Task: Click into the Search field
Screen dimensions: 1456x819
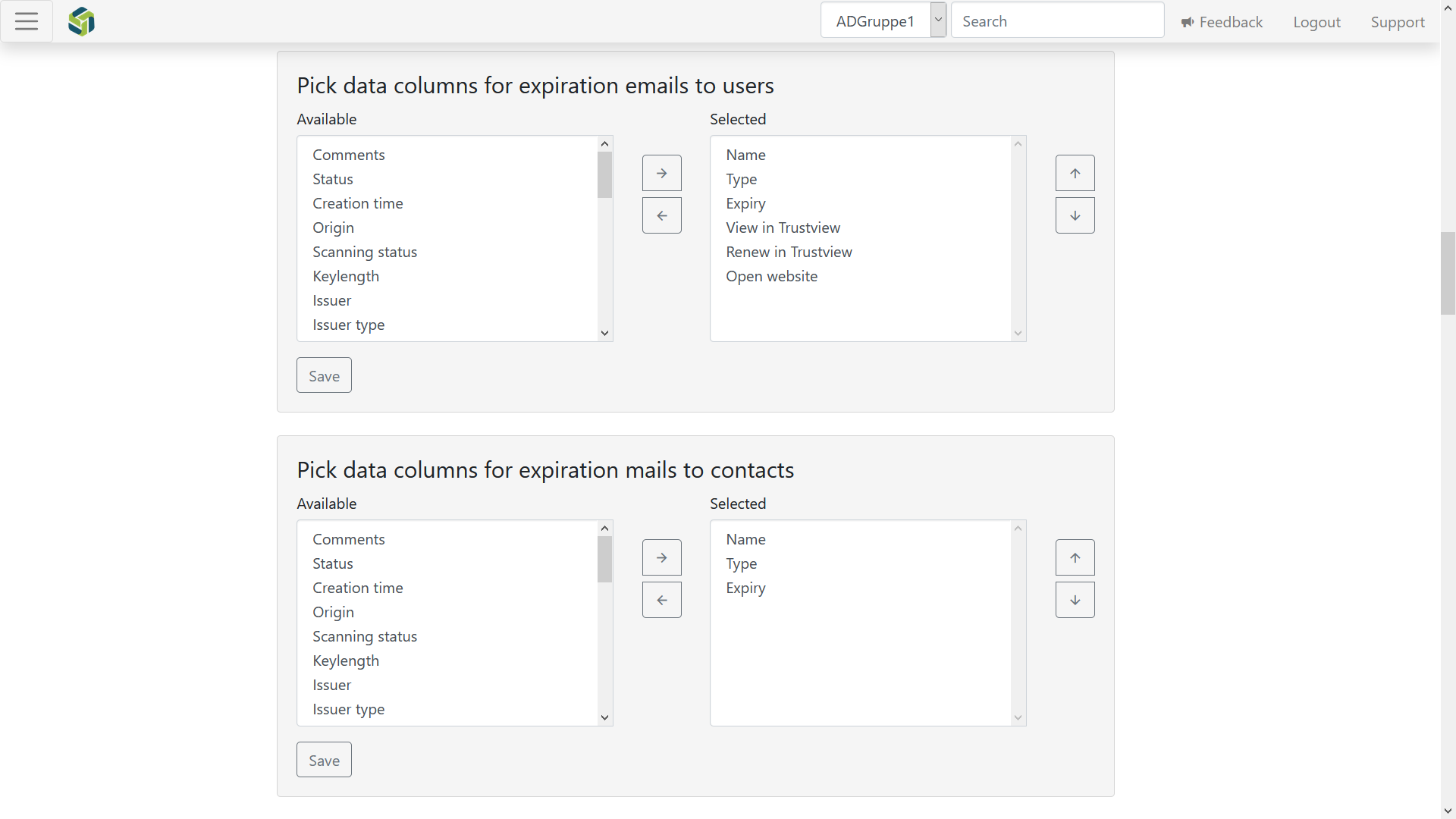Action: point(1057,20)
